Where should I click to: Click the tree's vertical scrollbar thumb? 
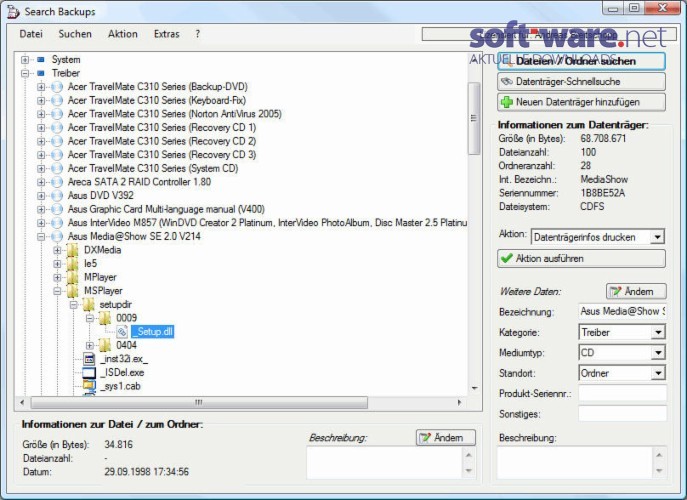474,118
